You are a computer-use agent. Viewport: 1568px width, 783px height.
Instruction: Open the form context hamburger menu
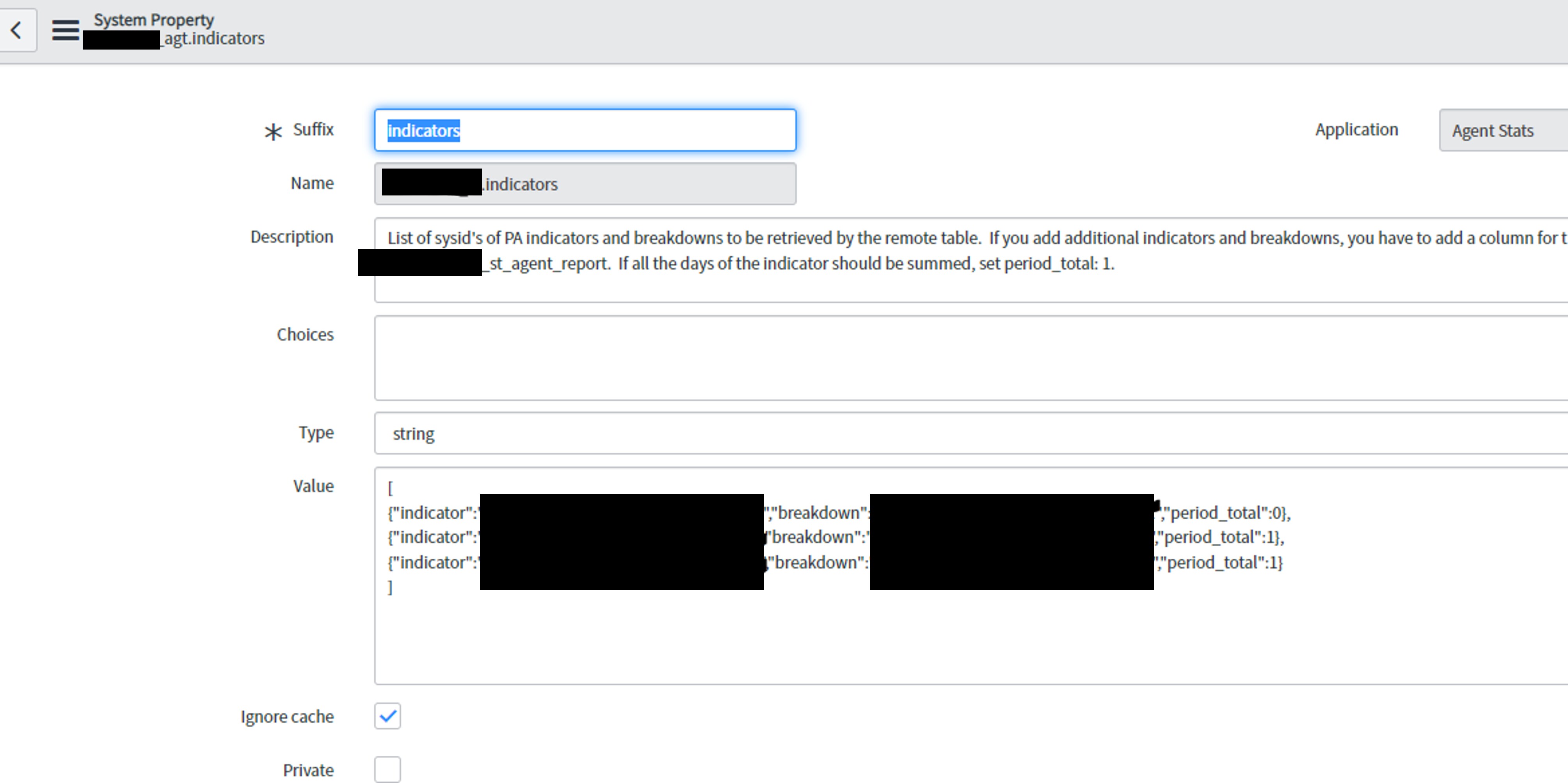coord(65,30)
